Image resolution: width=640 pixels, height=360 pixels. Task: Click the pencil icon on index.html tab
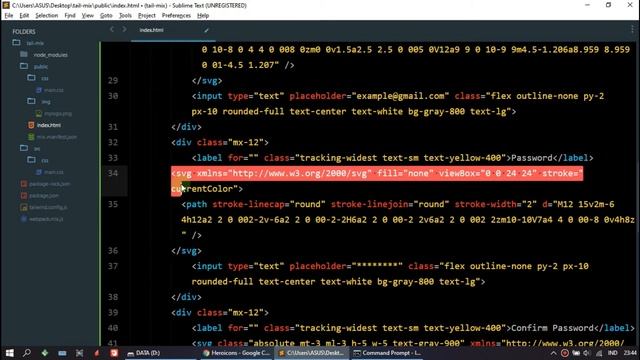[x=207, y=30]
